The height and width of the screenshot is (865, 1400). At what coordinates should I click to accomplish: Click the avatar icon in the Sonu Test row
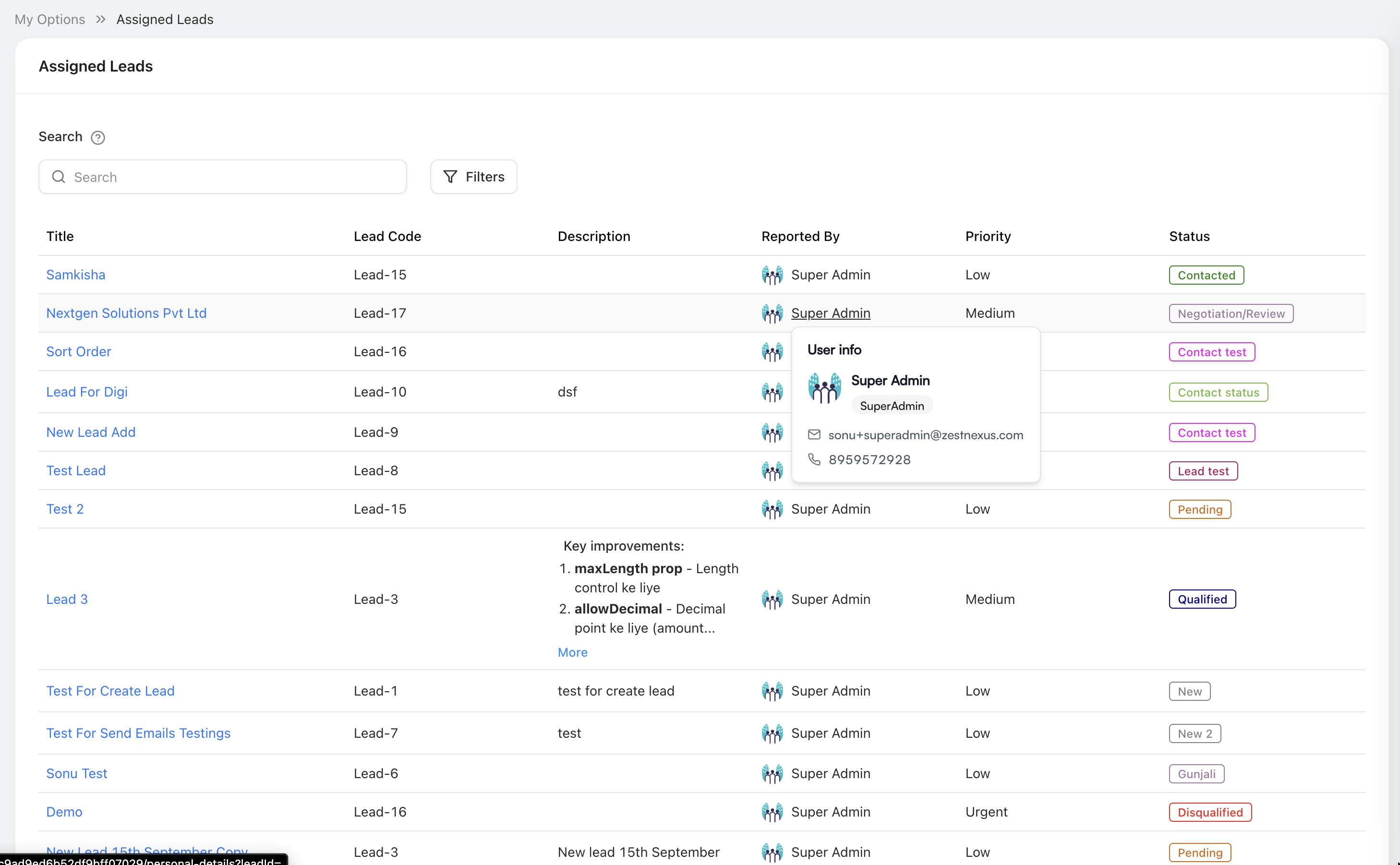[x=772, y=773]
